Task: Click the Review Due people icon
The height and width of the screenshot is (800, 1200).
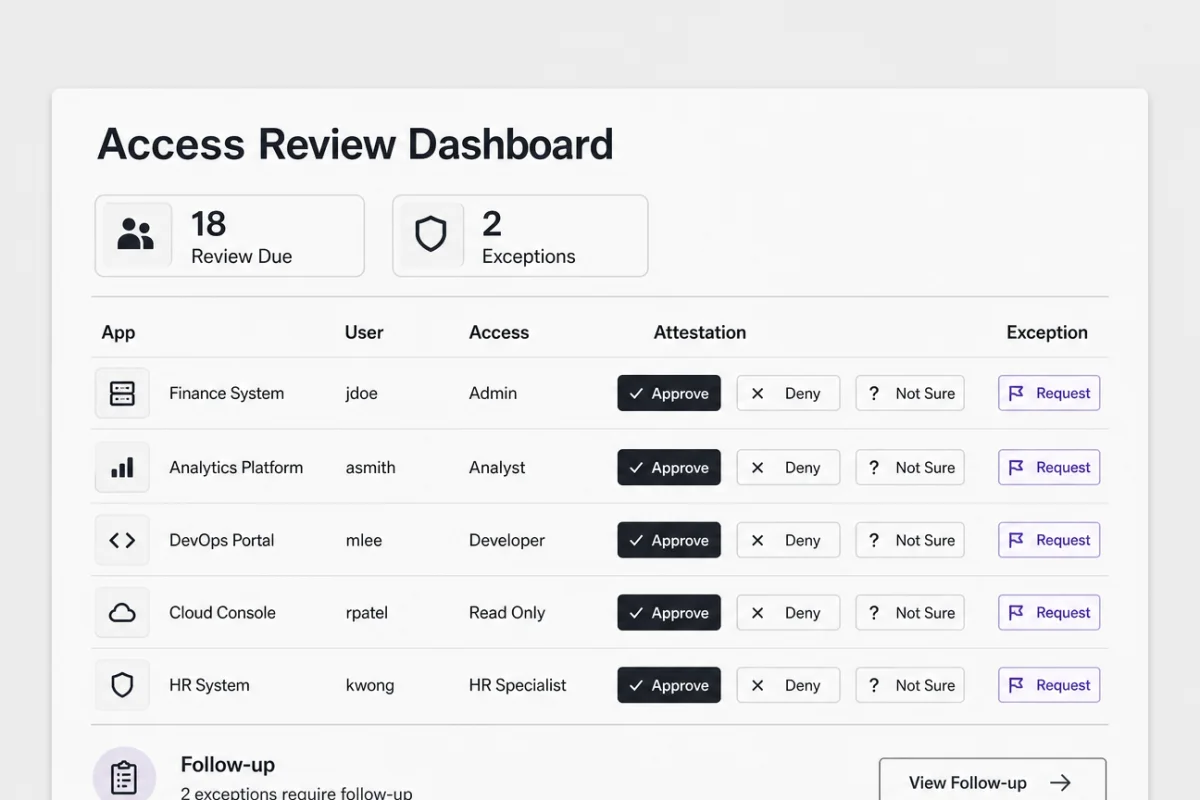Action: pos(136,235)
